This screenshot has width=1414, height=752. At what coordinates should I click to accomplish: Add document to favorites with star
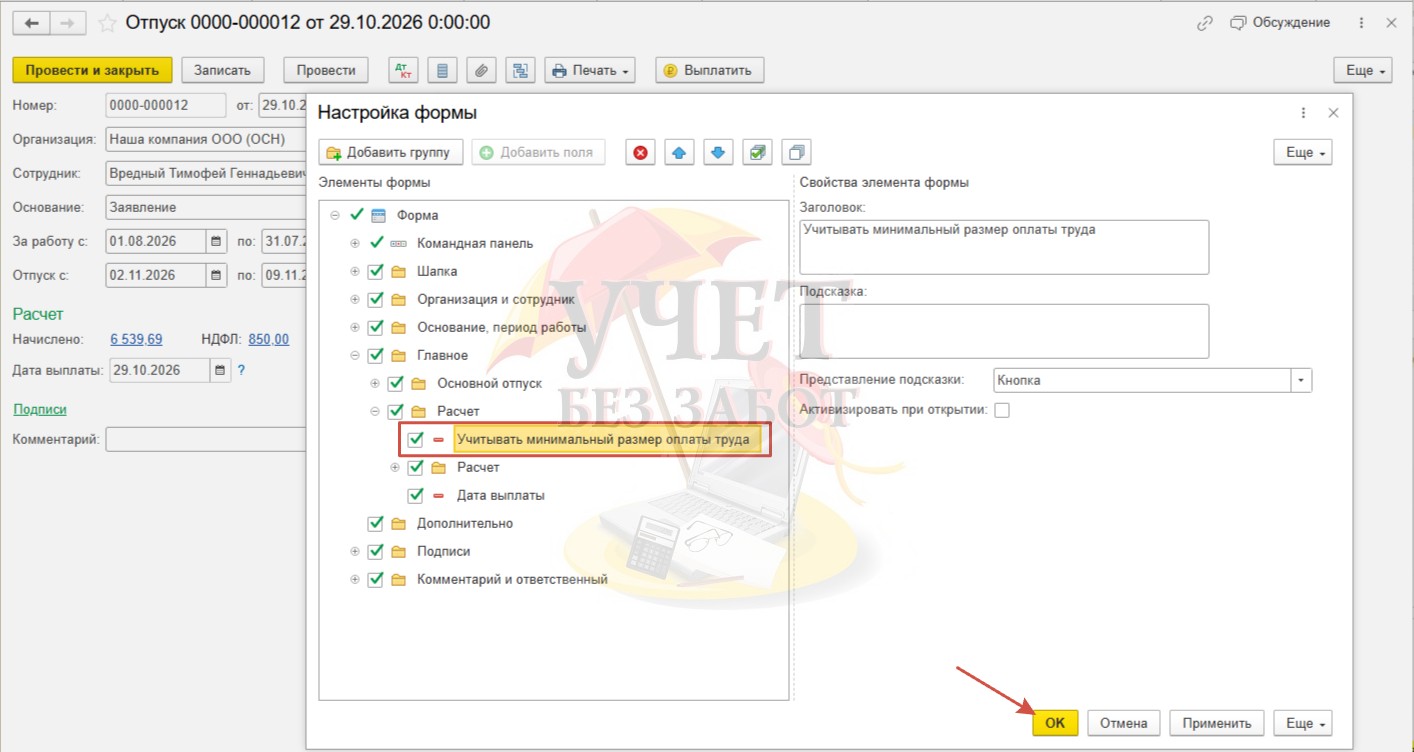pos(108,22)
